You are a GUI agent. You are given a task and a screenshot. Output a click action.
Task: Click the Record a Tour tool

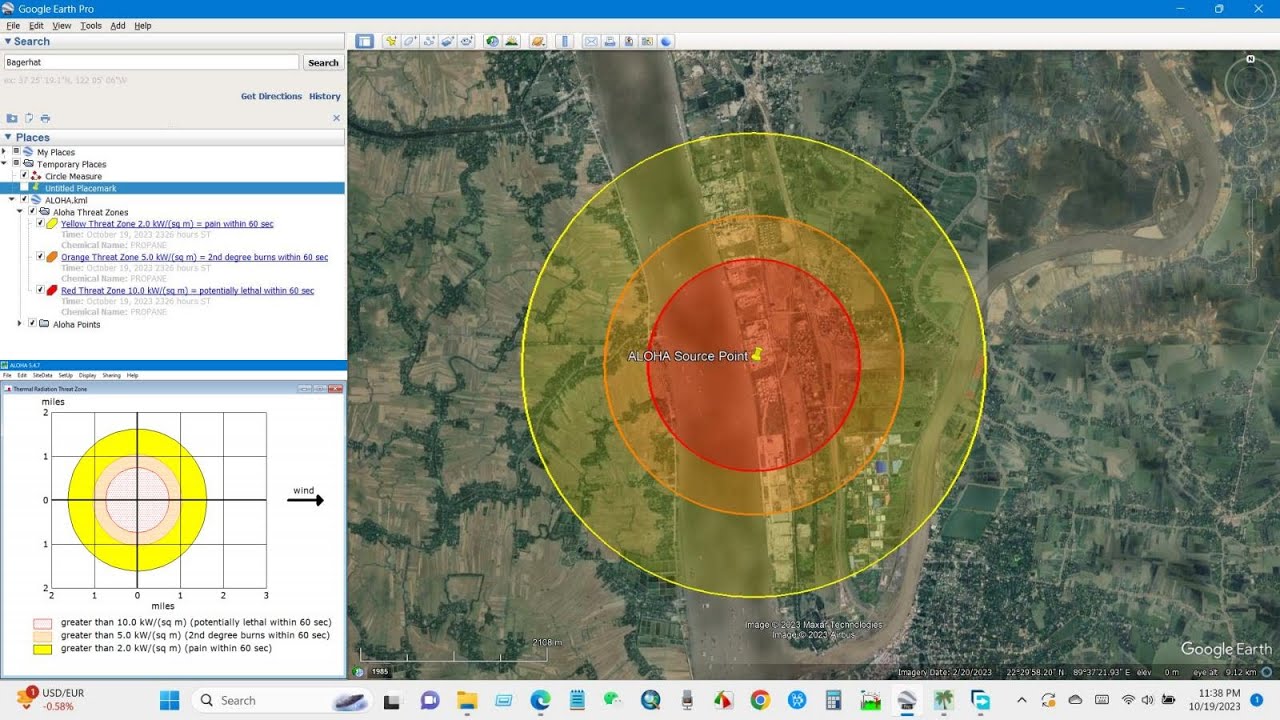click(467, 41)
